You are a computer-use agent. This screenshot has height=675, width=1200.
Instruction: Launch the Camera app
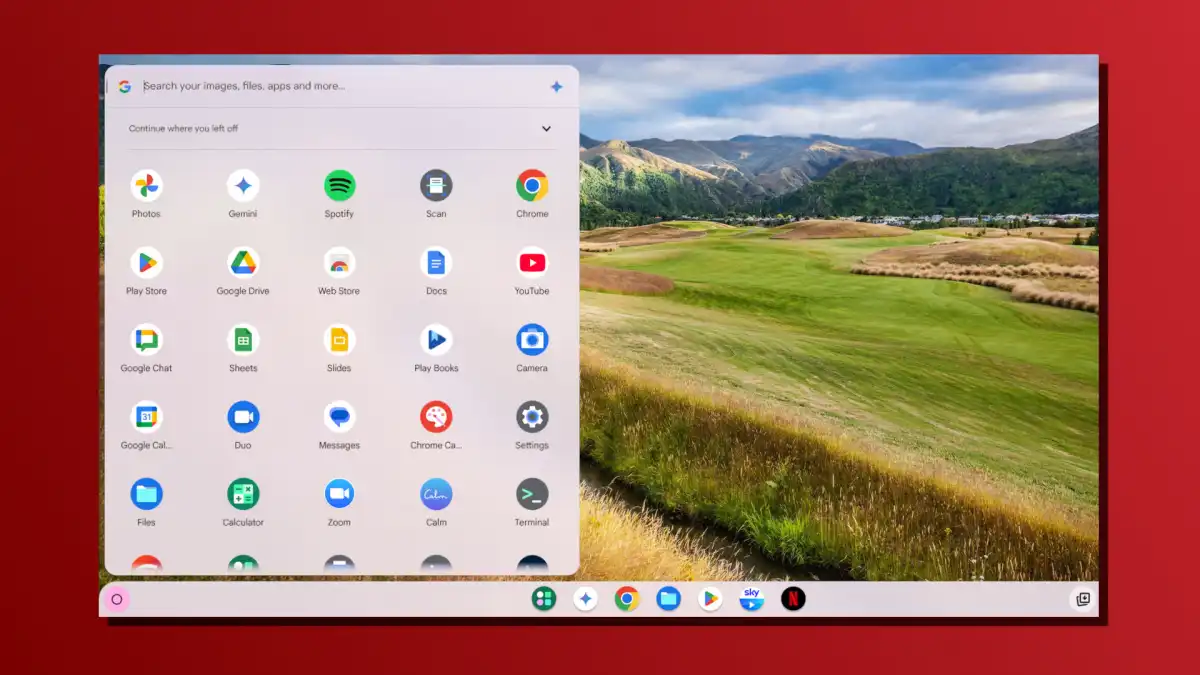pos(532,340)
